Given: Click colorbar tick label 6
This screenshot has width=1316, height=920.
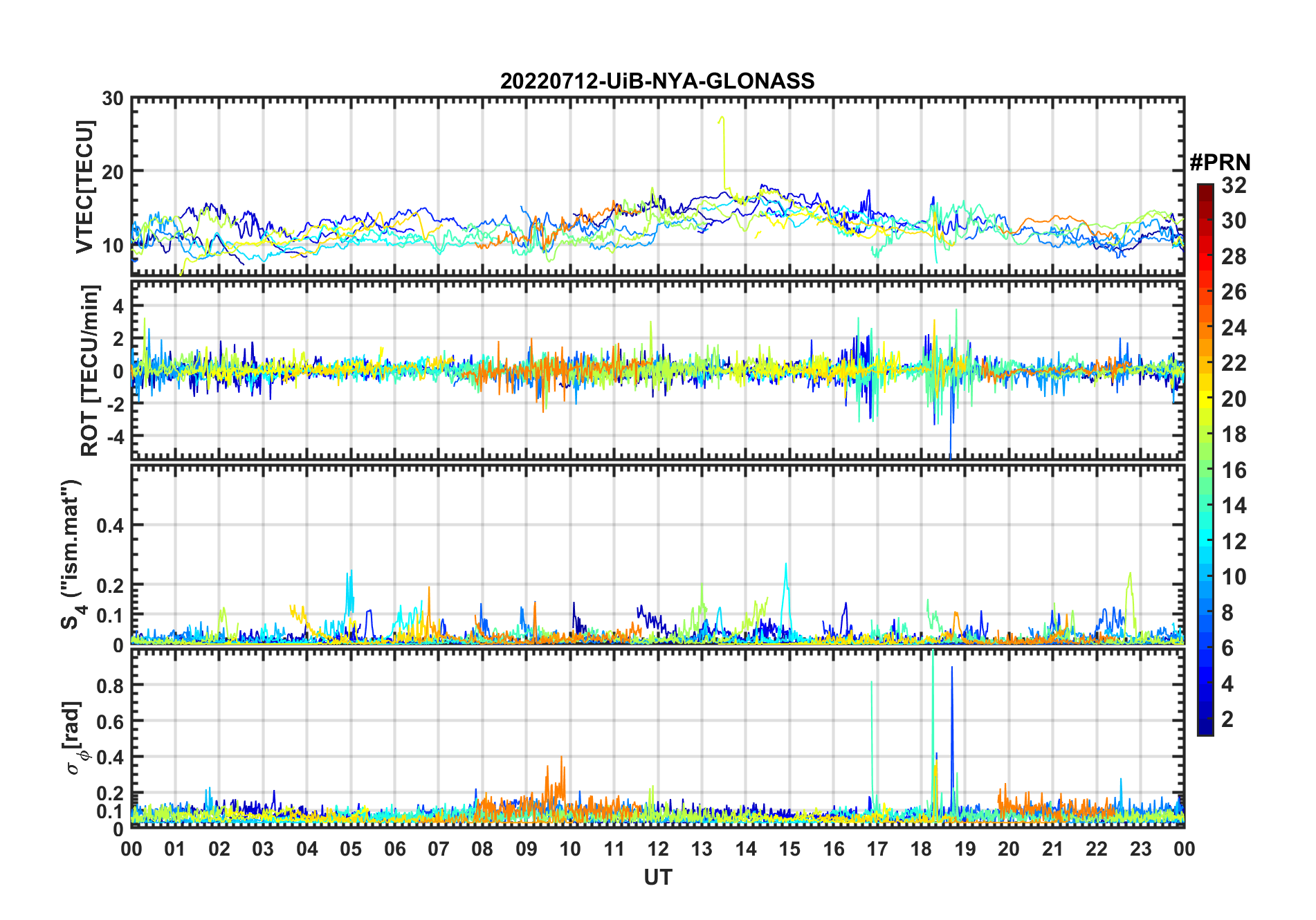Looking at the screenshot, I should [1227, 647].
